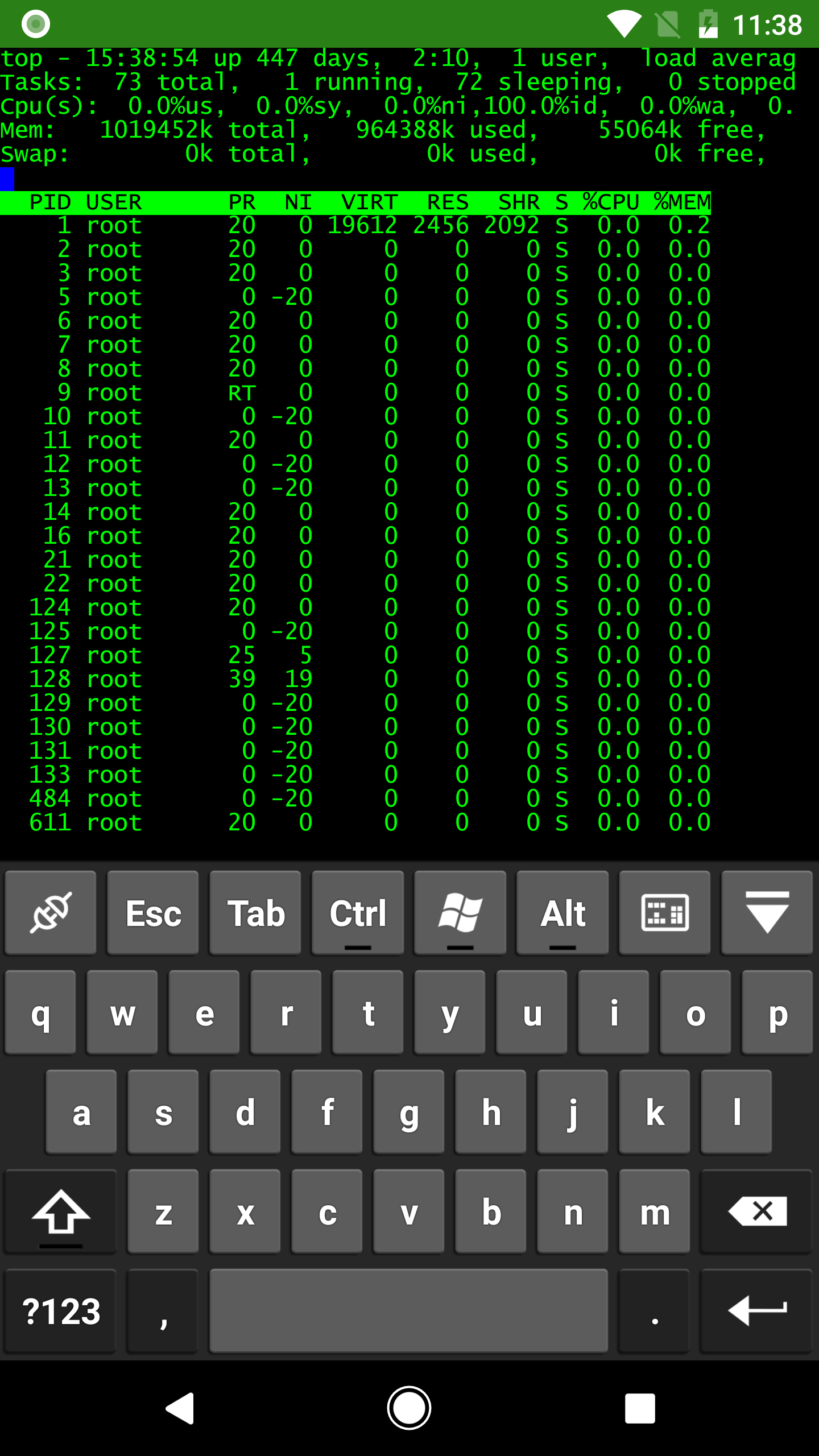The width and height of the screenshot is (819, 1456).
Task: Toggle the Alt modifier key
Action: click(x=562, y=913)
